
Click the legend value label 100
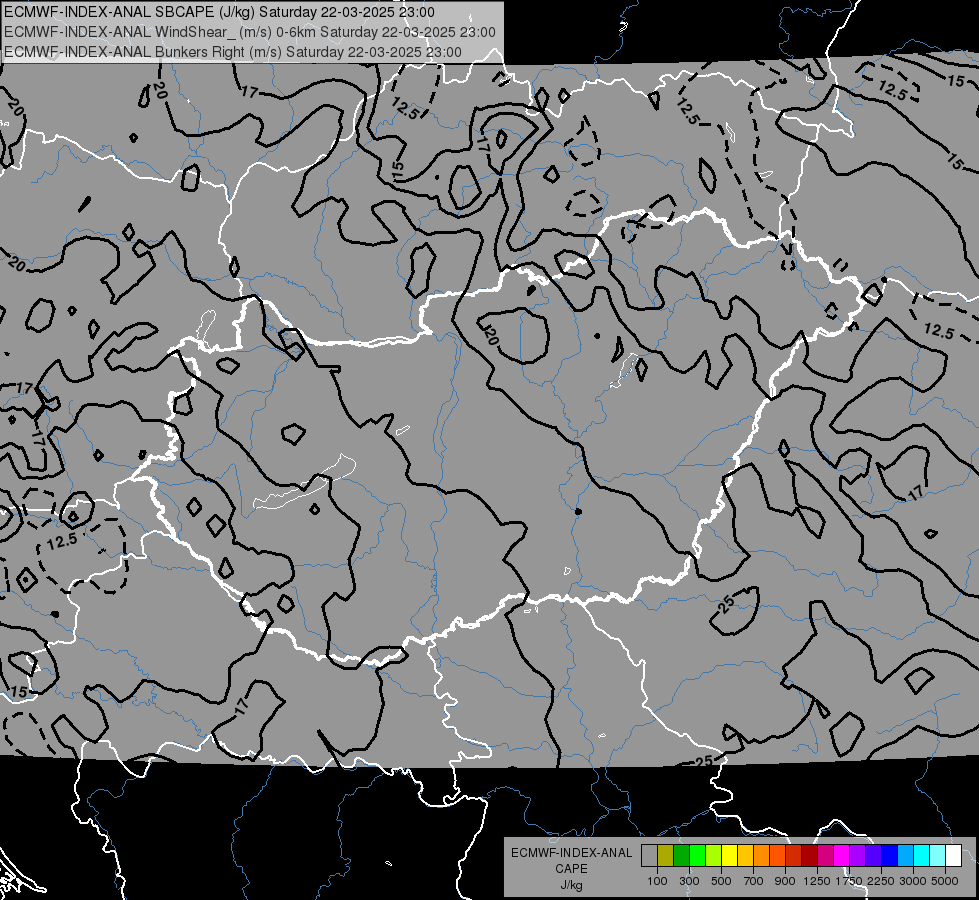tap(657, 881)
